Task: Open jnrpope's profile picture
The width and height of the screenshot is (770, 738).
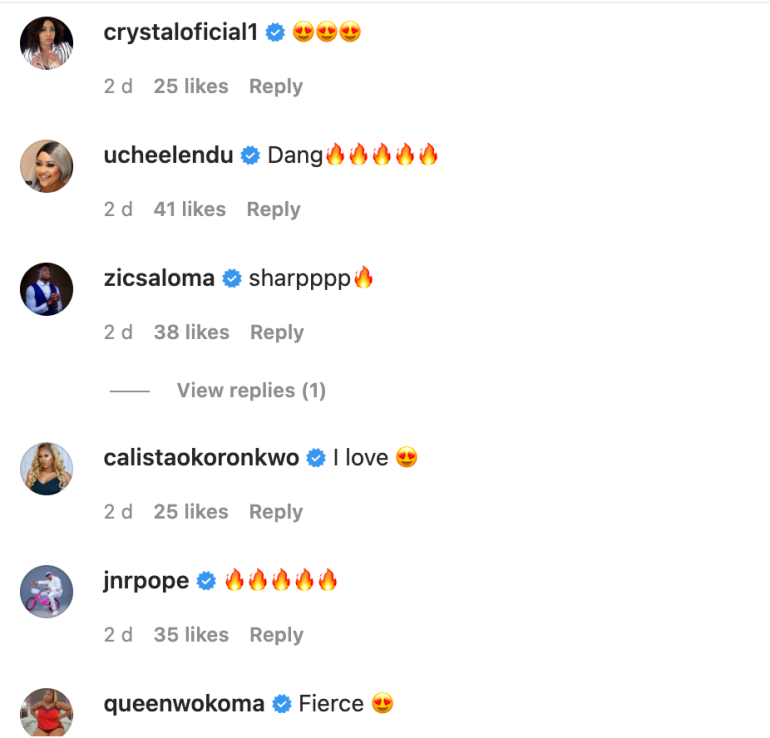Action: (x=47, y=591)
